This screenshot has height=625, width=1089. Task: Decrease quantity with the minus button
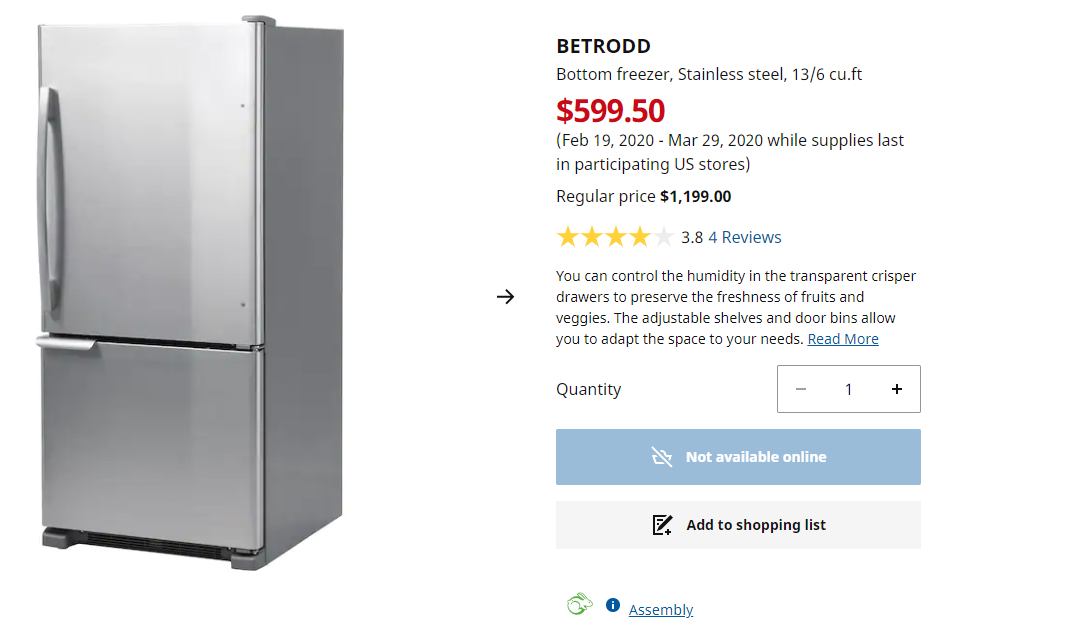(800, 389)
